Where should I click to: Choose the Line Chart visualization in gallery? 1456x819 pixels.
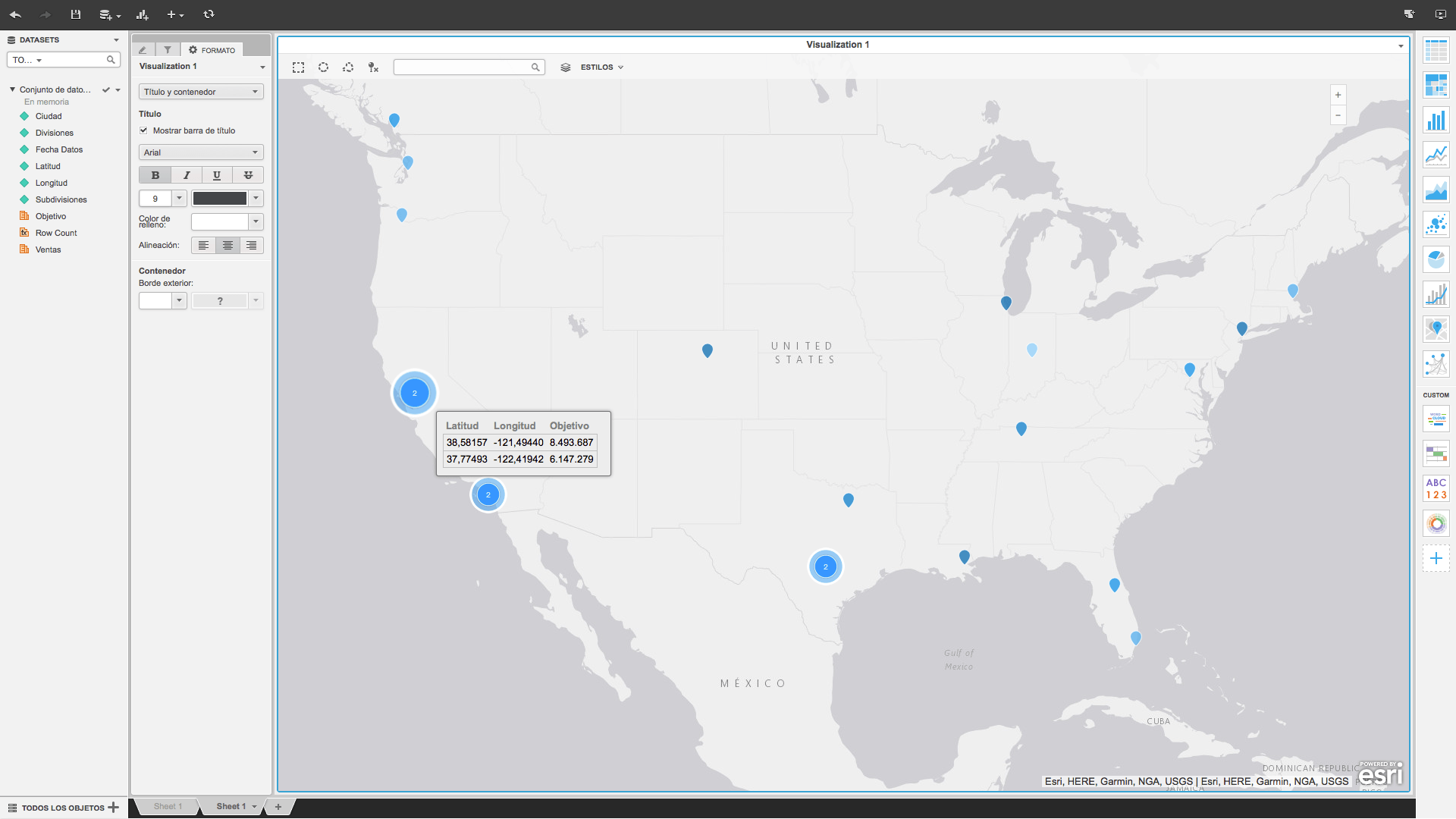tap(1436, 155)
